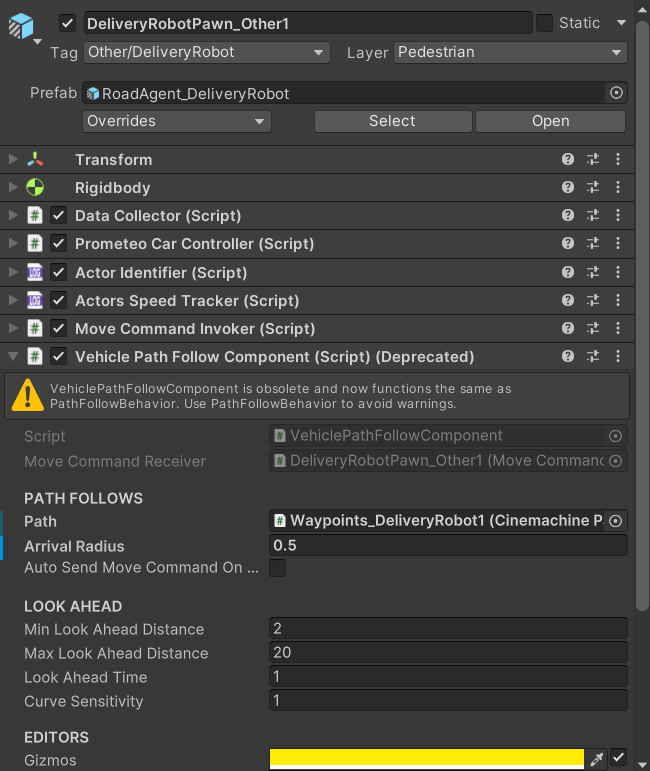Open Move Command Invoker options menu
Screen dimensions: 650x771
[x=618, y=328]
